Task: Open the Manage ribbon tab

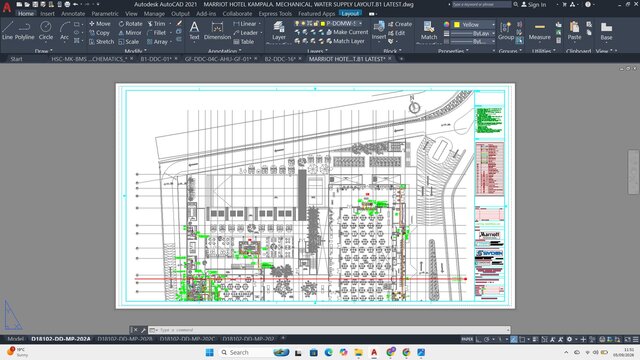Action: tap(154, 13)
